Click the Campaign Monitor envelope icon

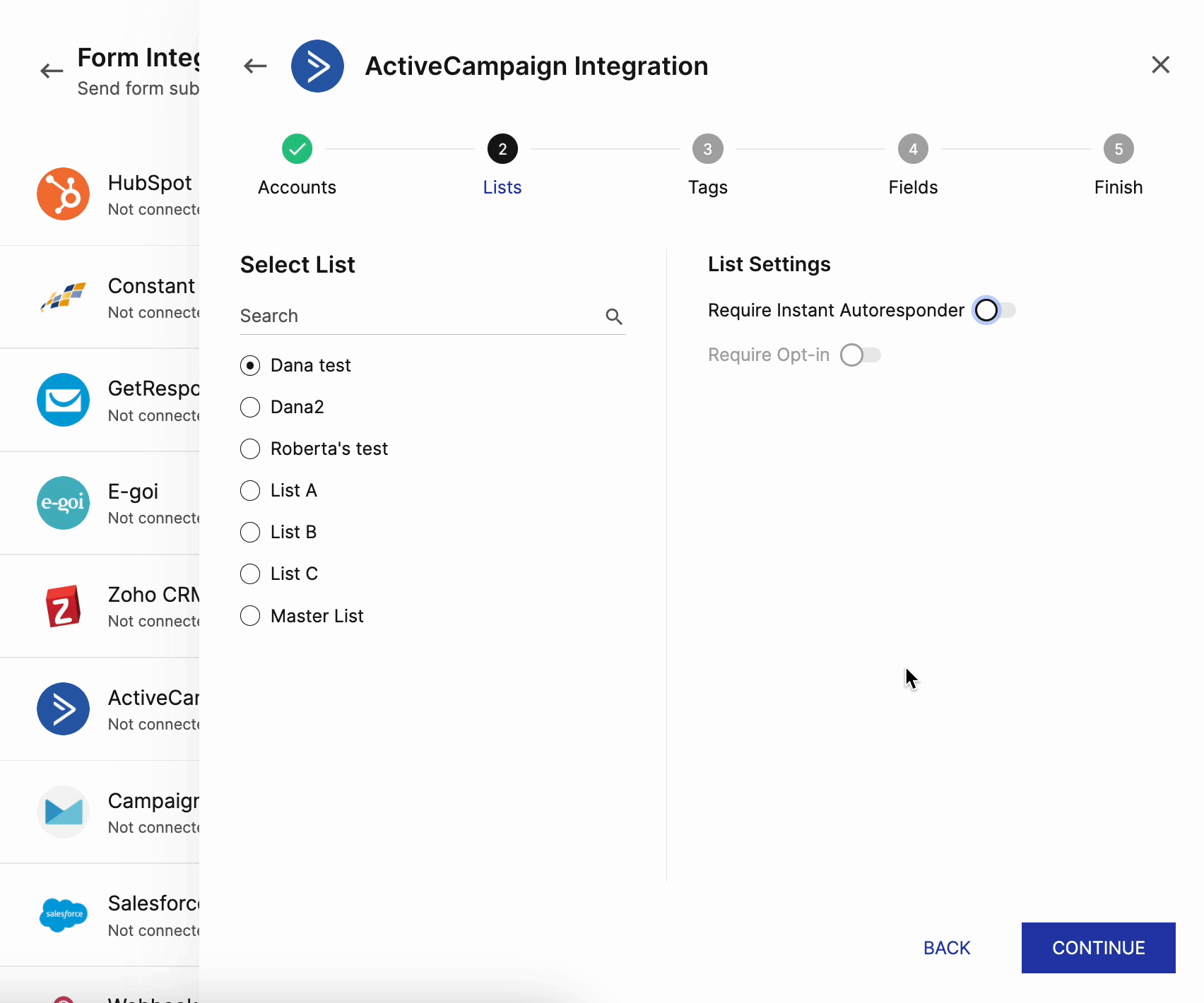tap(64, 812)
